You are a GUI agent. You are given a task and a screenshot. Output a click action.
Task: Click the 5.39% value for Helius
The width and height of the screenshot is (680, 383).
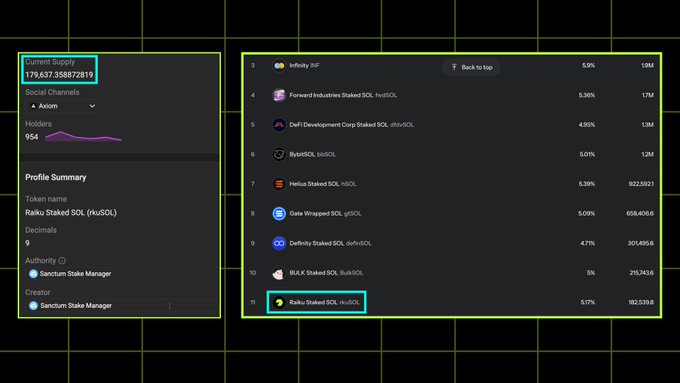tap(587, 184)
